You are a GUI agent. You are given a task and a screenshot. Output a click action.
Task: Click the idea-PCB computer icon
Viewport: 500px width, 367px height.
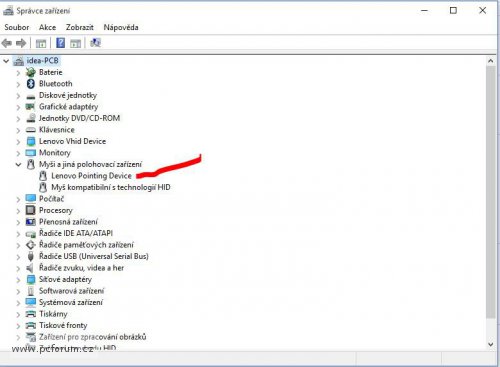19,61
